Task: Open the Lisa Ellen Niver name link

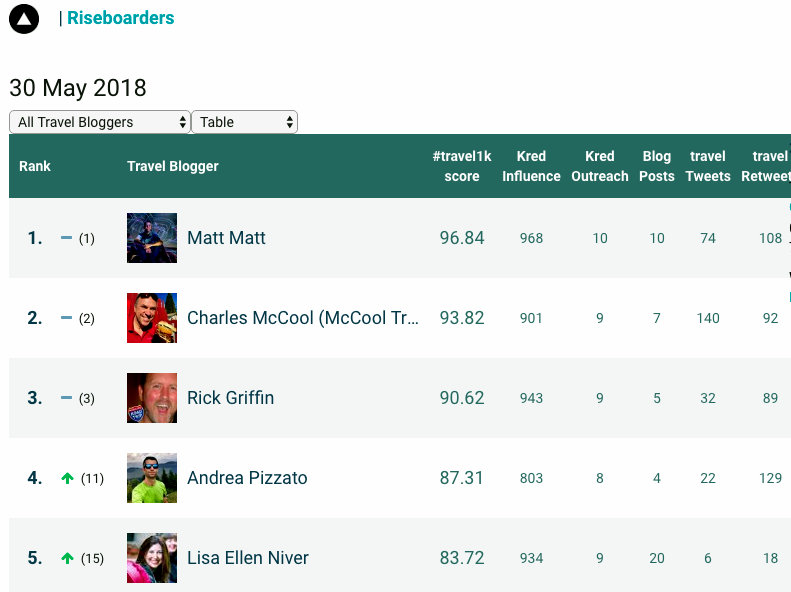Action: (248, 558)
